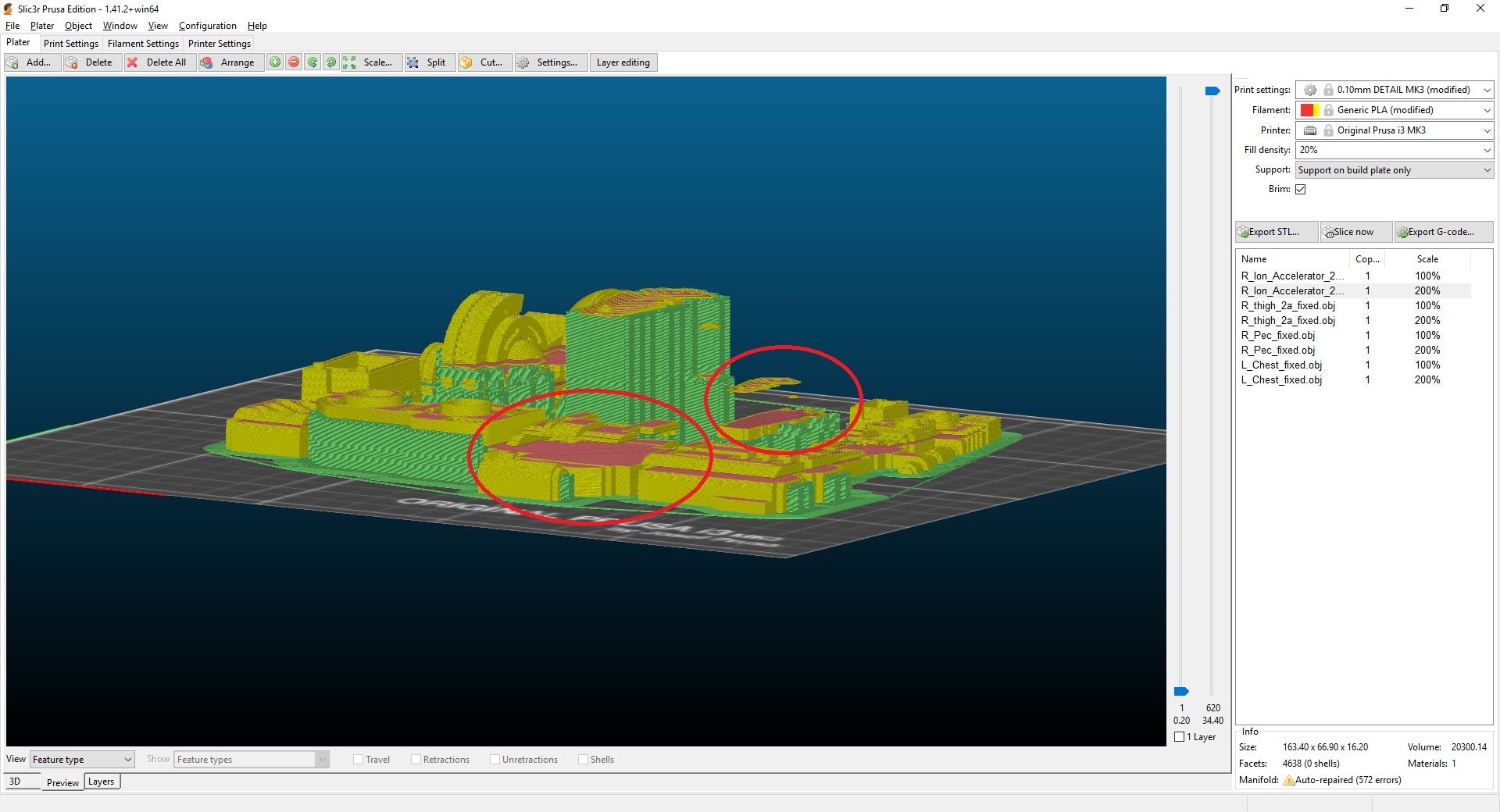Click the Layer editing button

(x=623, y=62)
